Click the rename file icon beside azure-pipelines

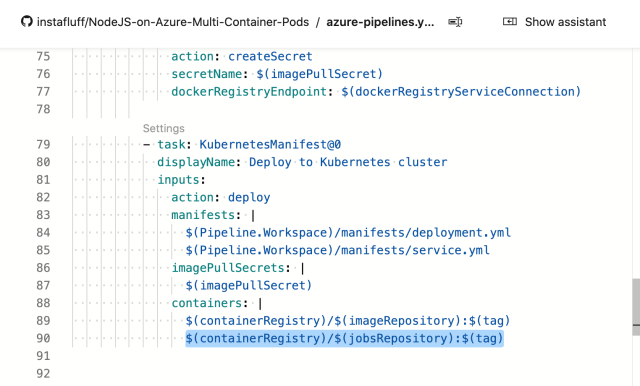tap(455, 22)
